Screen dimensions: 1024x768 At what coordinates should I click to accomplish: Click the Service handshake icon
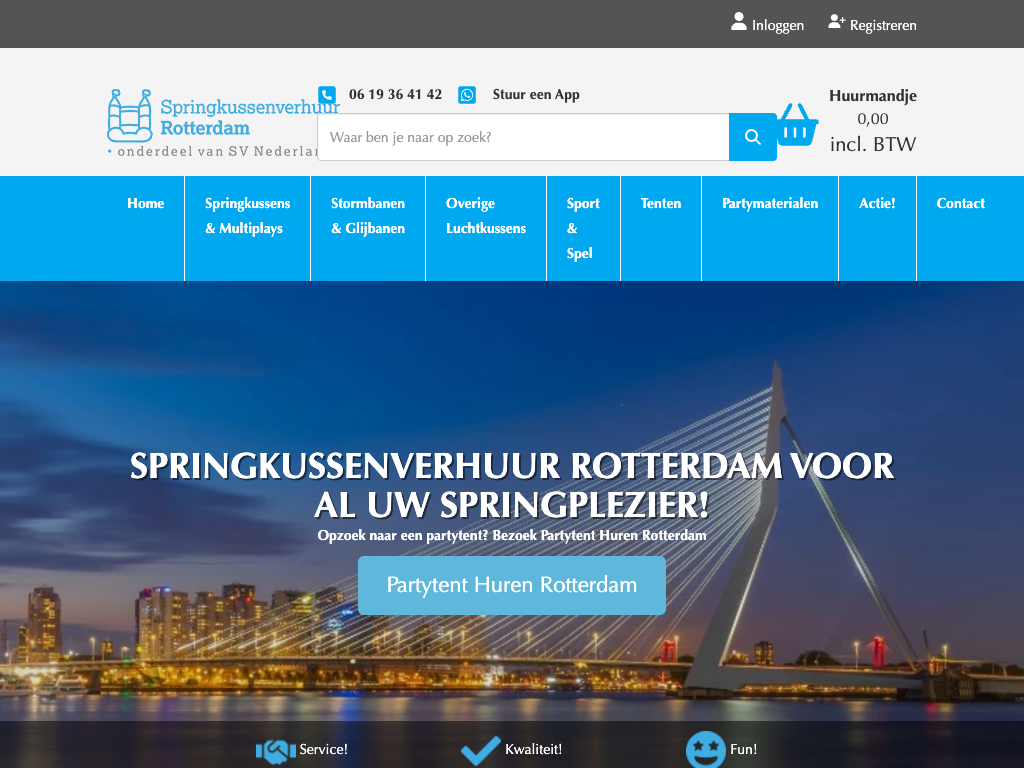coord(276,750)
